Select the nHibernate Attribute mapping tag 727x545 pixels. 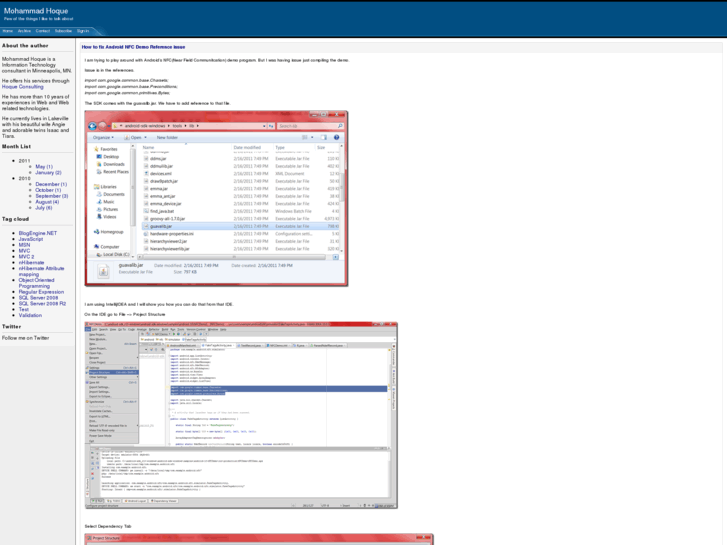tap(41, 271)
